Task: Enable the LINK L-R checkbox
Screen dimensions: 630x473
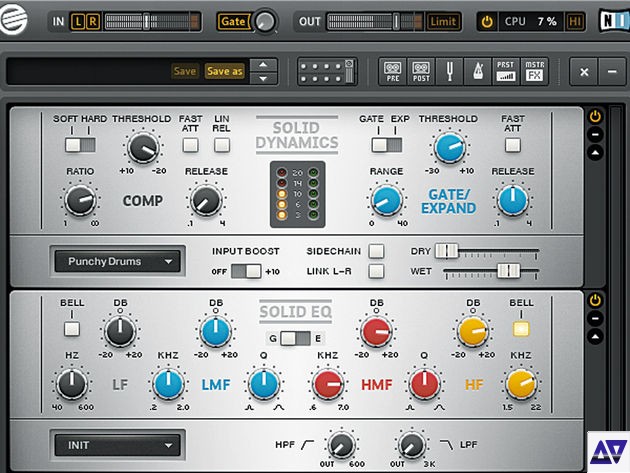Action: (x=376, y=271)
